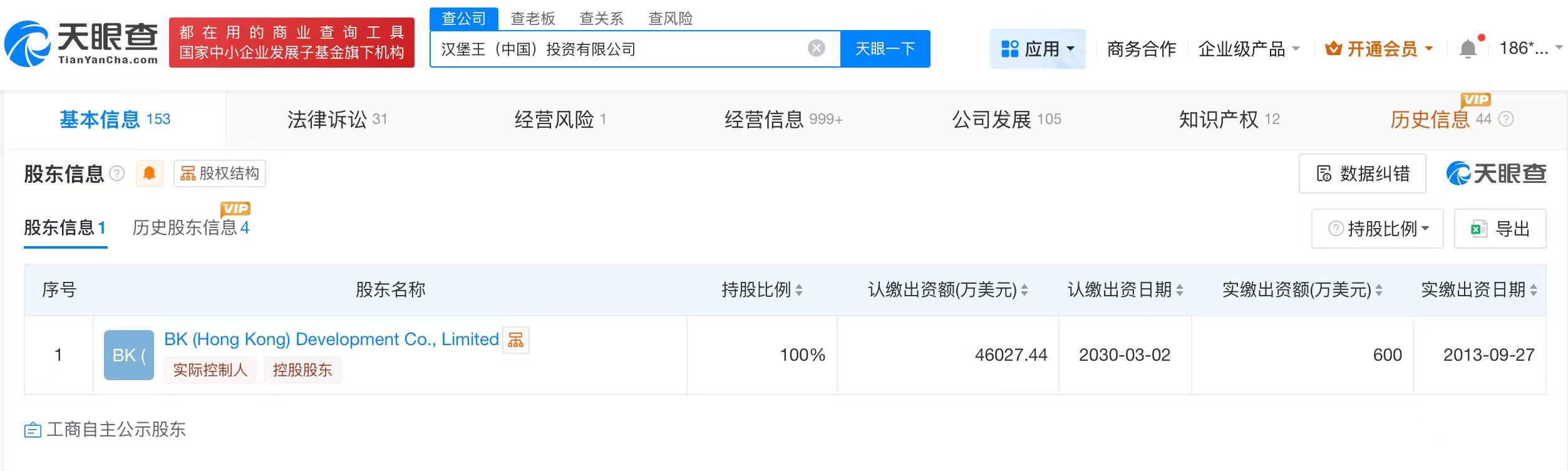The width and height of the screenshot is (1568, 471).
Task: Open equity structure icon next to BK shareholder name
Action: (x=516, y=340)
